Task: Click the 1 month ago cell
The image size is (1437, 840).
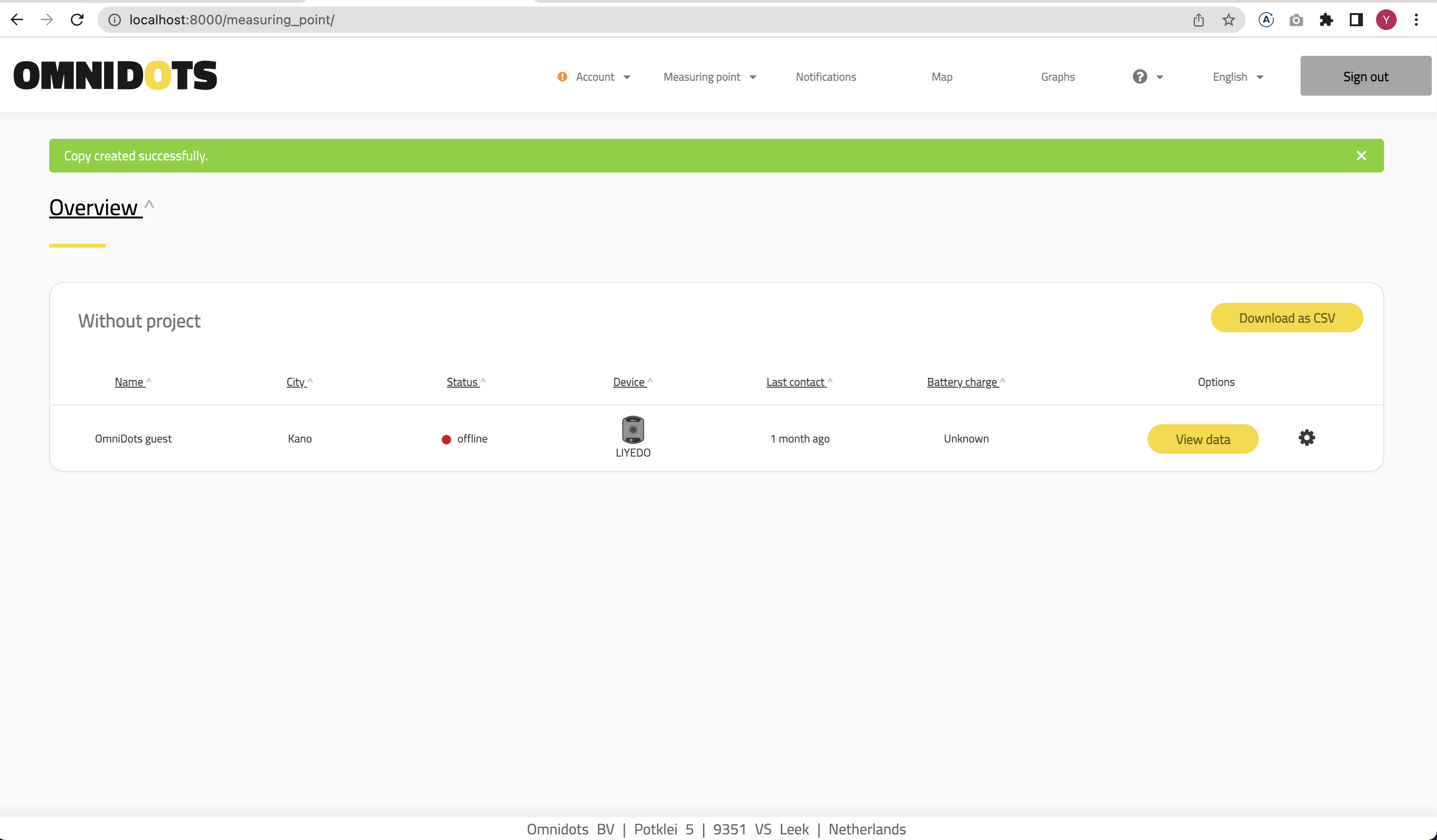Action: point(800,438)
